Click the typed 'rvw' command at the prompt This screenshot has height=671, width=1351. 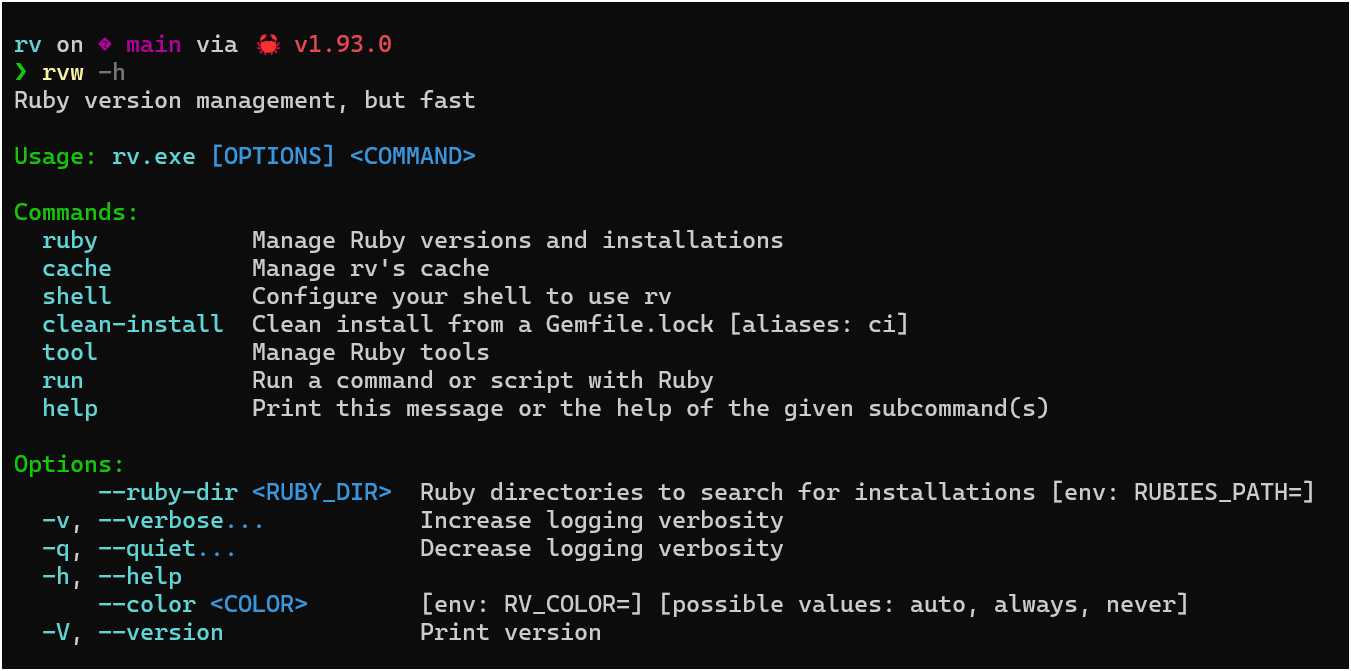tap(63, 73)
